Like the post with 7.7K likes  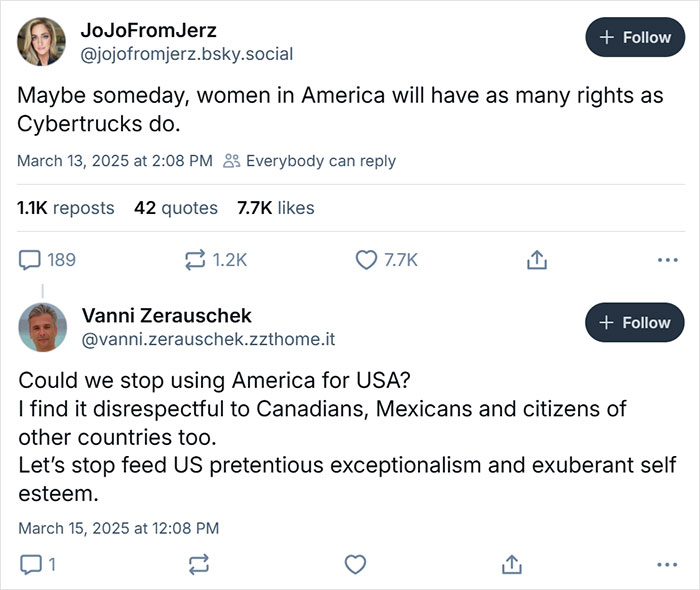[367, 260]
